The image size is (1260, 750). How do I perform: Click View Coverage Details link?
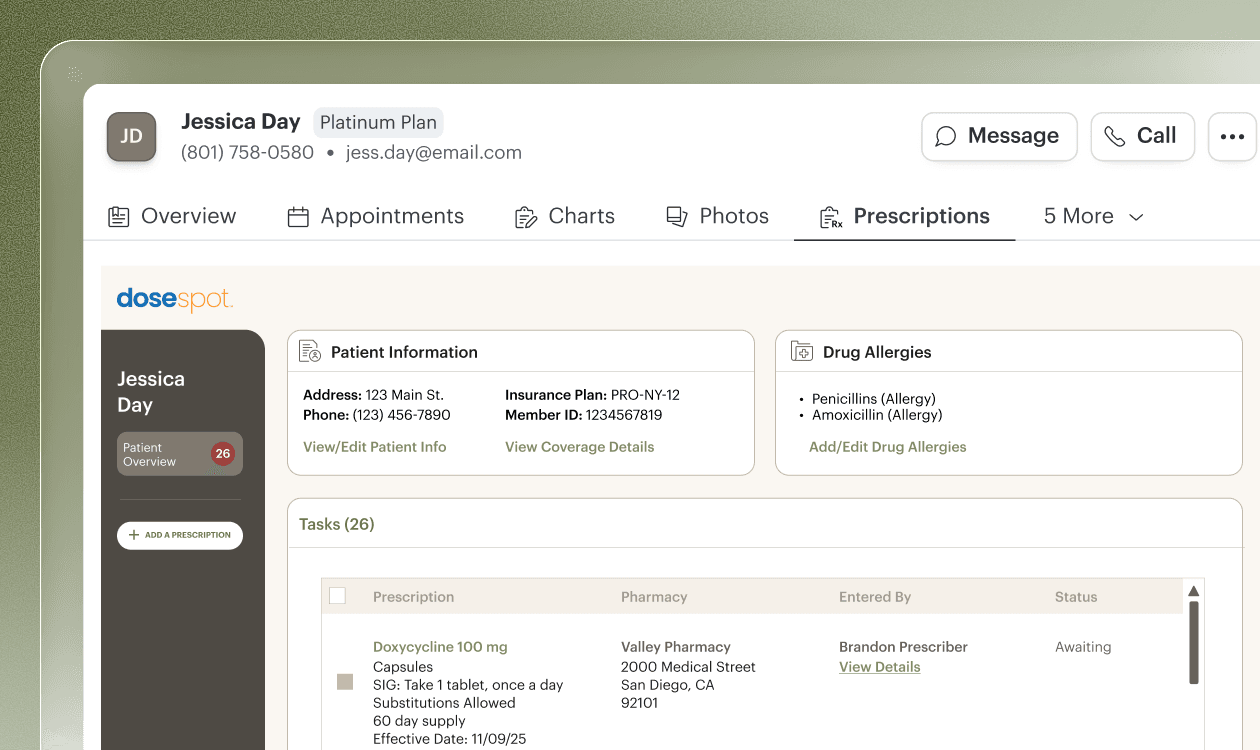pyautogui.click(x=580, y=447)
